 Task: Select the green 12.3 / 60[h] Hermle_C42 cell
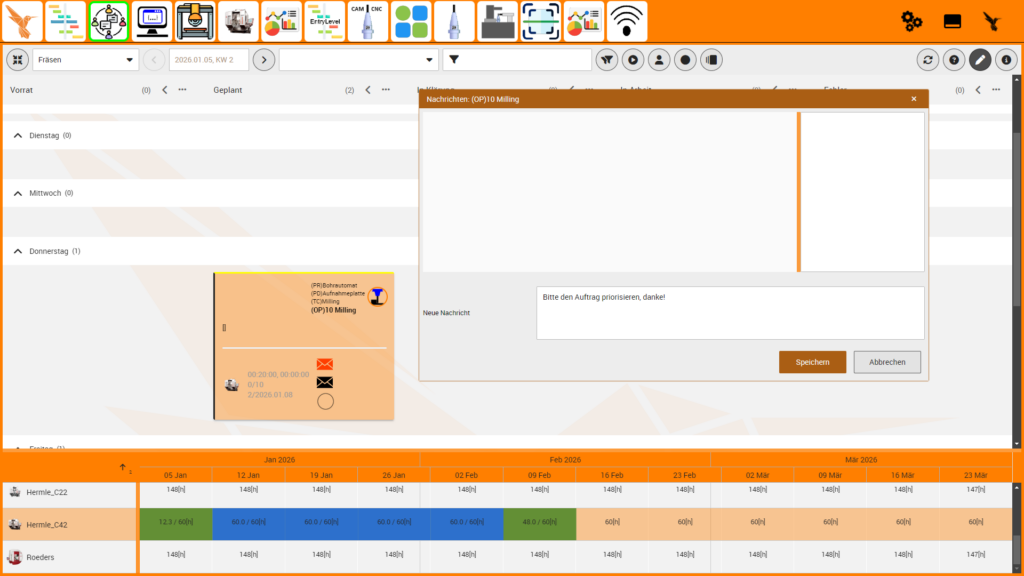pos(175,523)
